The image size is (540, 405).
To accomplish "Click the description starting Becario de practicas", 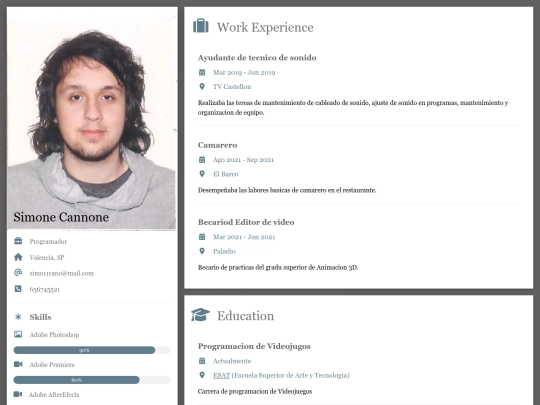I will (278, 267).
